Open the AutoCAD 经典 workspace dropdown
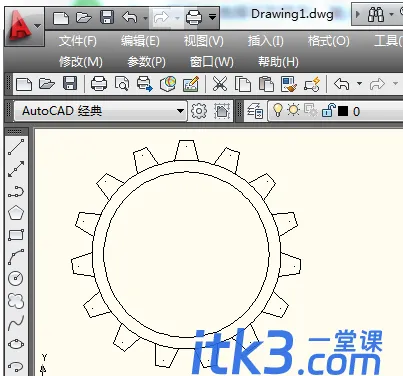The image size is (403, 376). 100,111
